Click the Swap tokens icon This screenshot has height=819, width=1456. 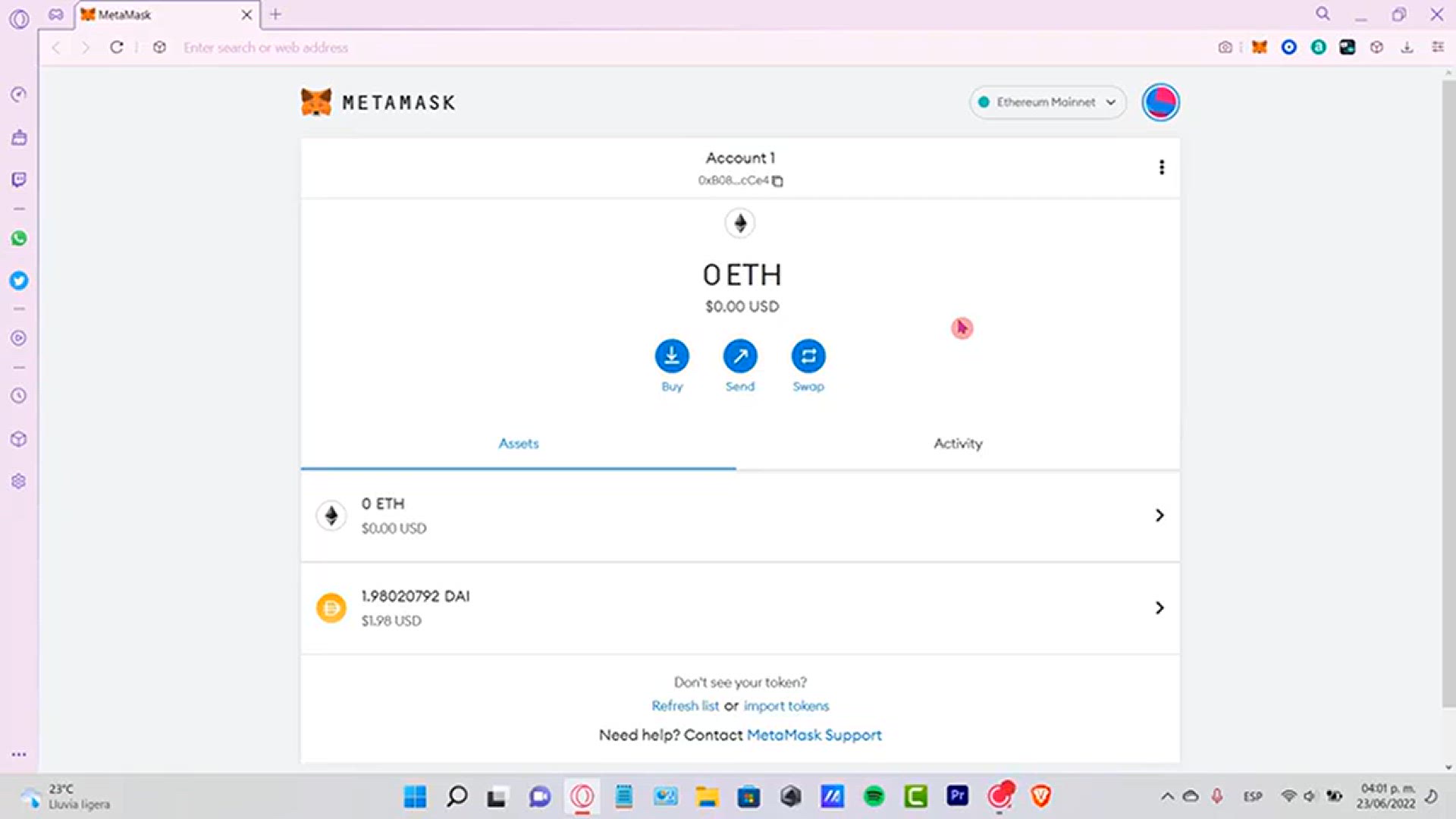[808, 356]
